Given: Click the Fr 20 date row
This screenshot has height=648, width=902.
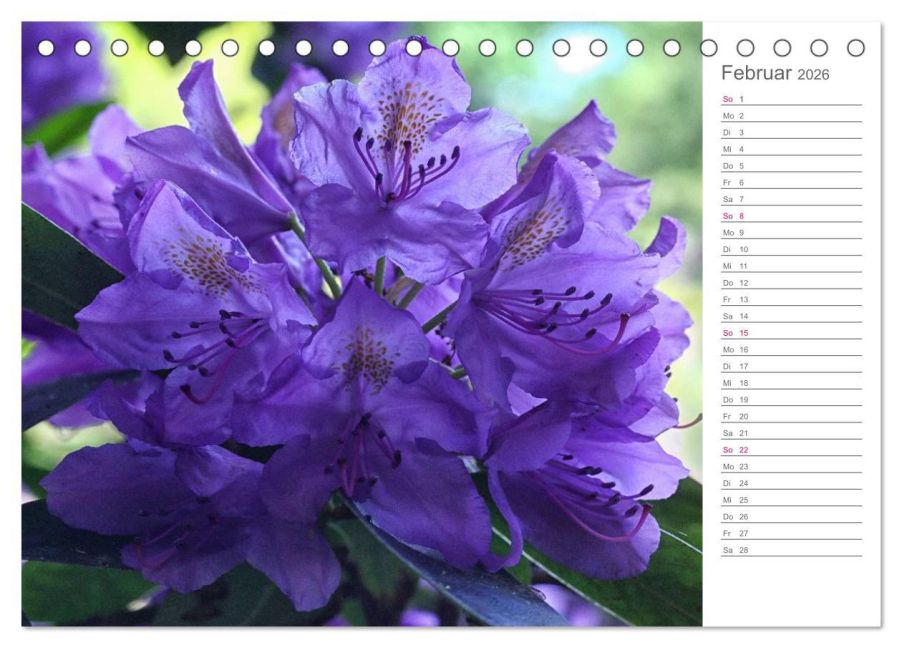Looking at the screenshot, I should (792, 416).
